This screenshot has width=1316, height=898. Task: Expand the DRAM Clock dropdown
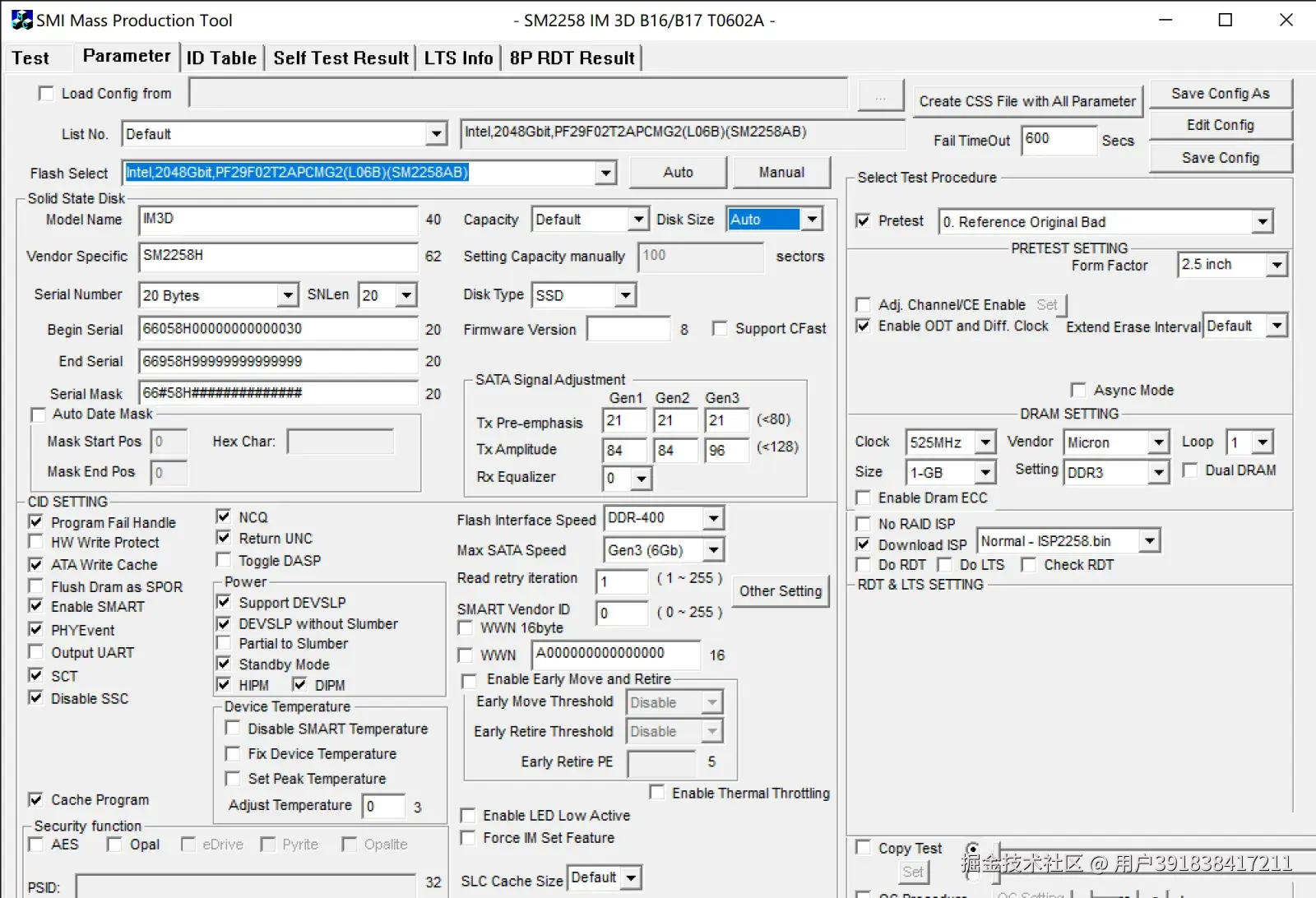click(985, 442)
